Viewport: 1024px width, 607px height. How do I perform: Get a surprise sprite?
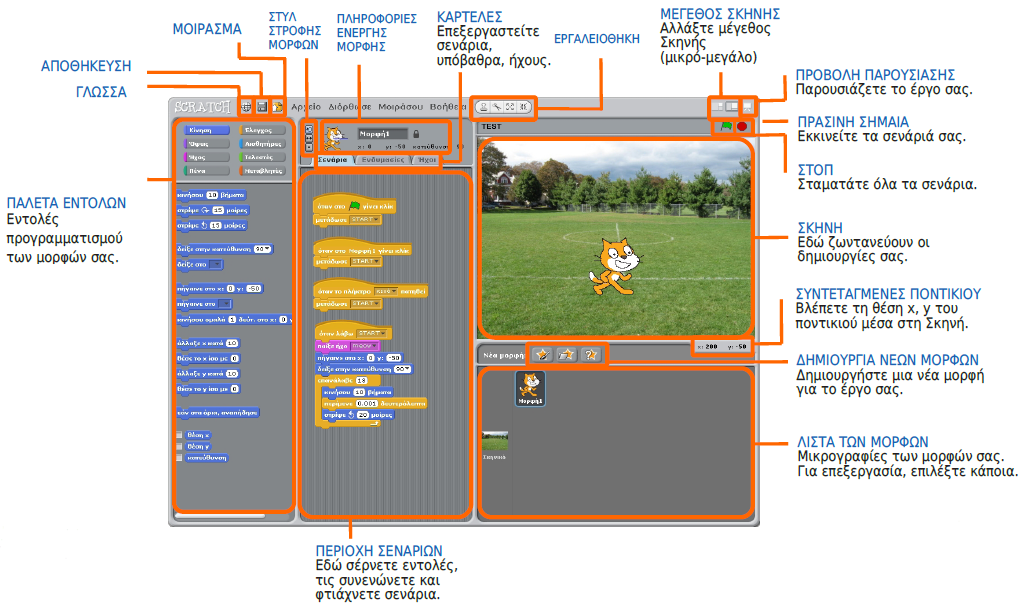590,355
